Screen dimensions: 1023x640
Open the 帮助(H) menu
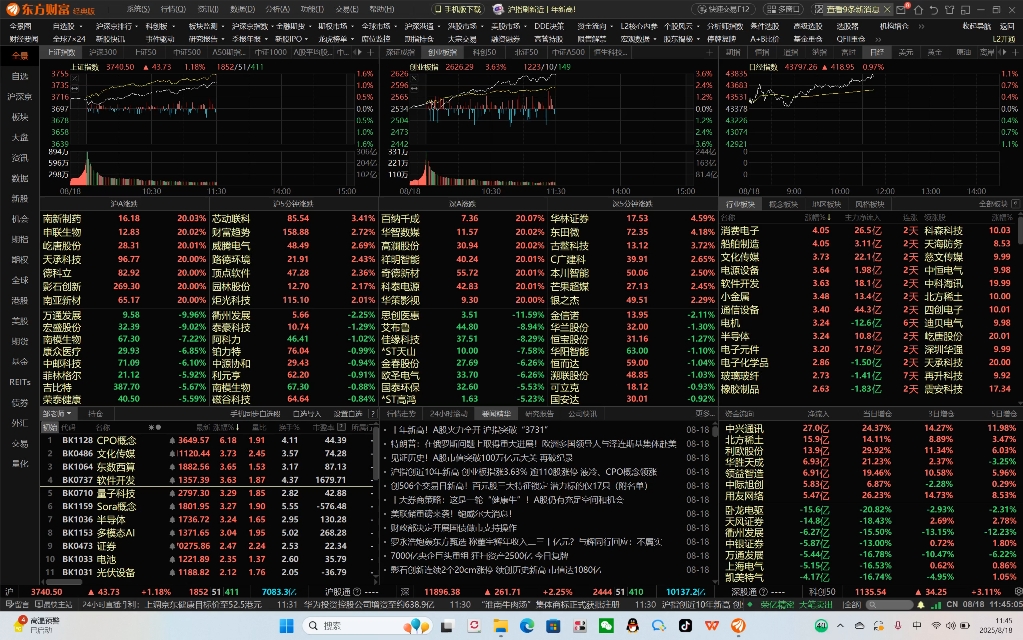click(382, 9)
